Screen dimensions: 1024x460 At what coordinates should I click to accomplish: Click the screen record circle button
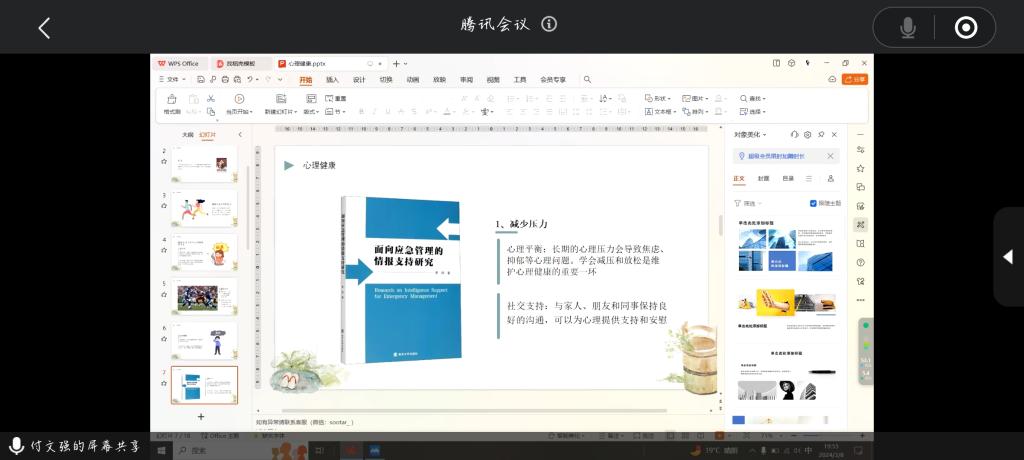point(965,28)
